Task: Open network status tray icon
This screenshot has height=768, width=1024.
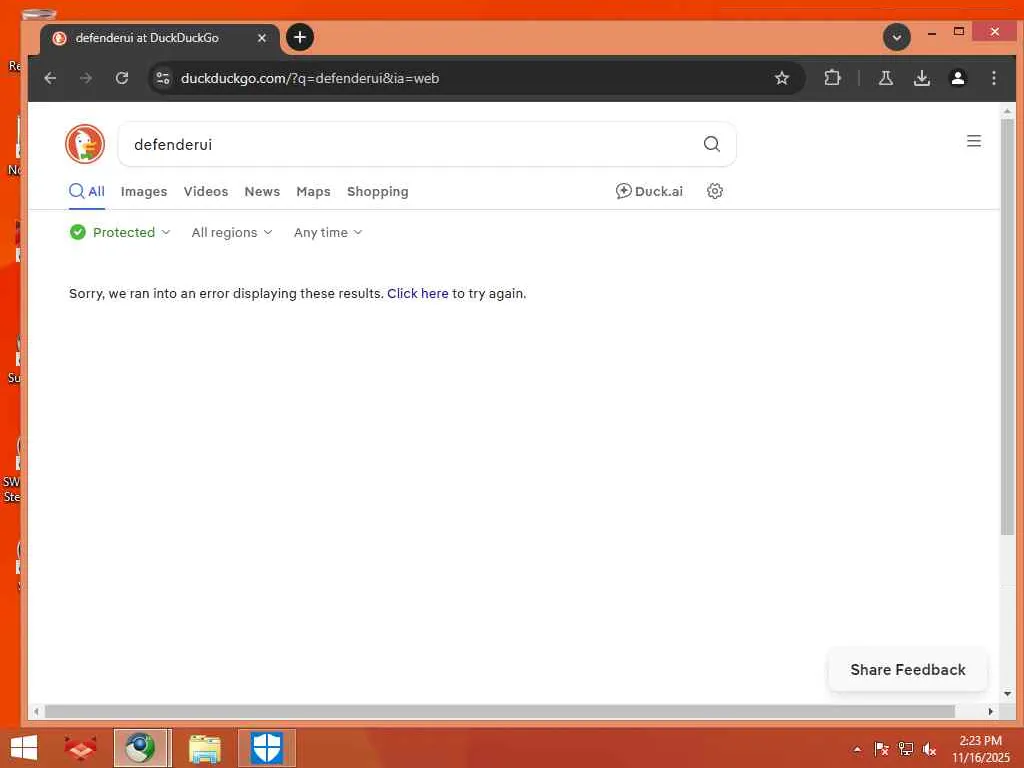Action: [905, 749]
